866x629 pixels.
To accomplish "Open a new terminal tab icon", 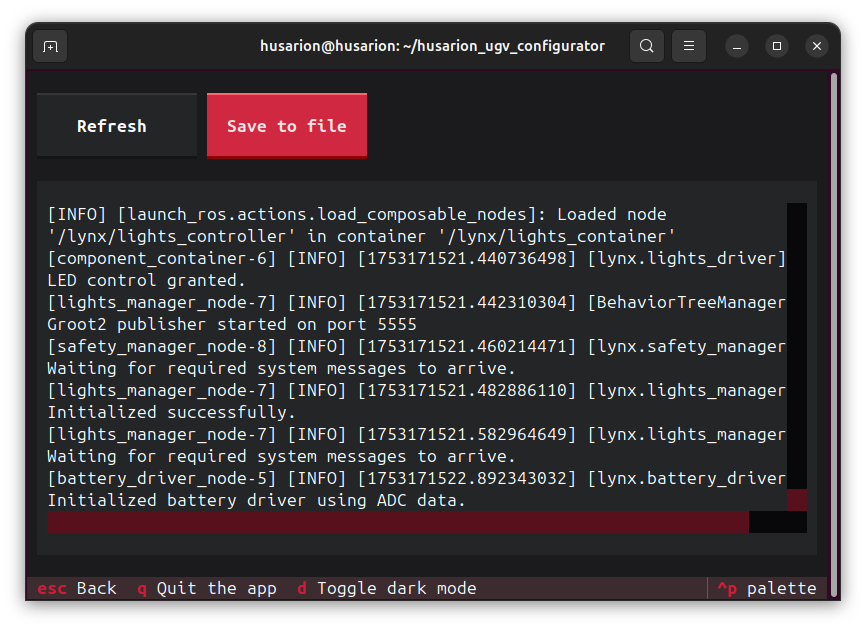I will tap(50, 46).
